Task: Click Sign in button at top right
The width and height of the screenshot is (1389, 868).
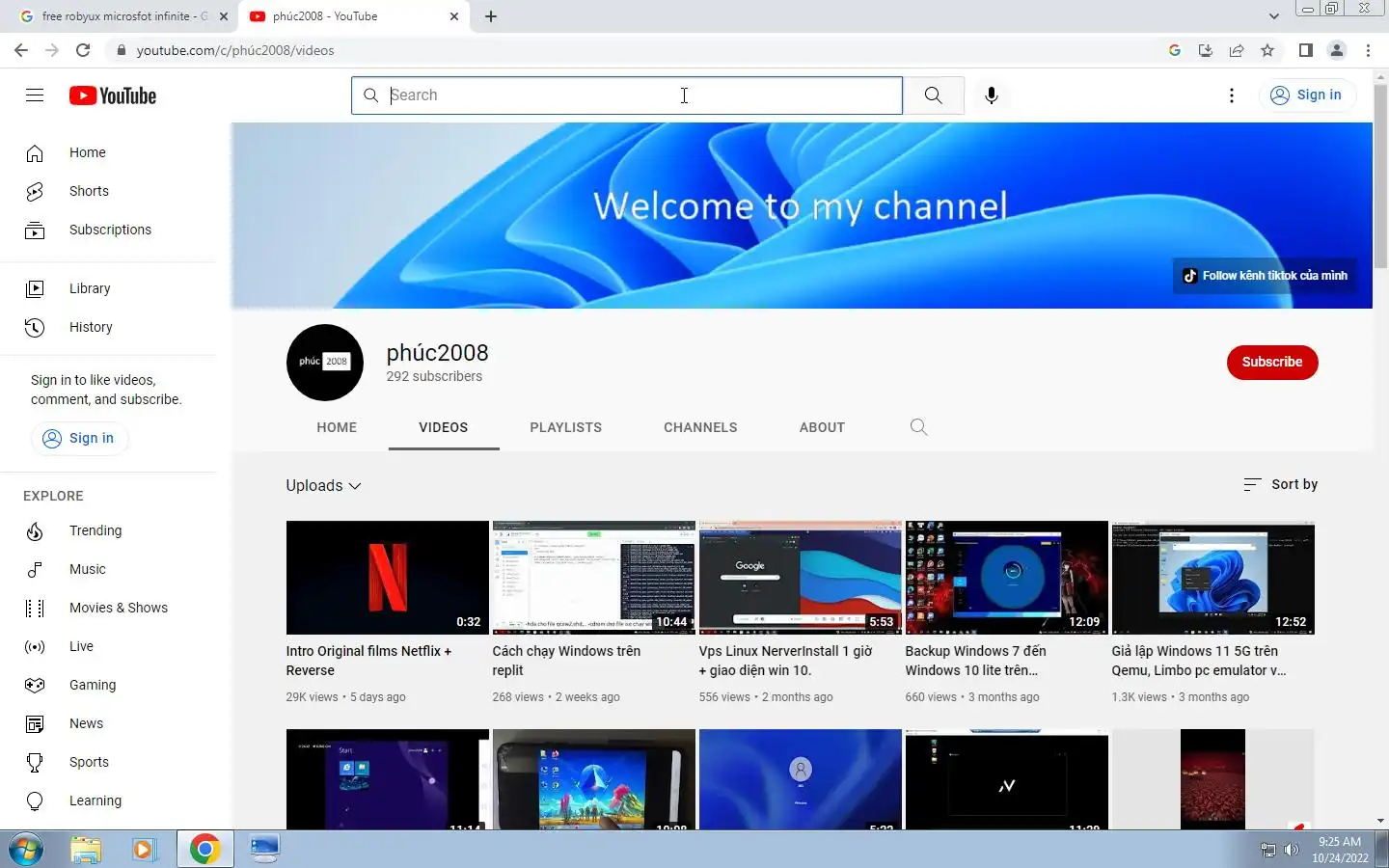Action: point(1307,95)
